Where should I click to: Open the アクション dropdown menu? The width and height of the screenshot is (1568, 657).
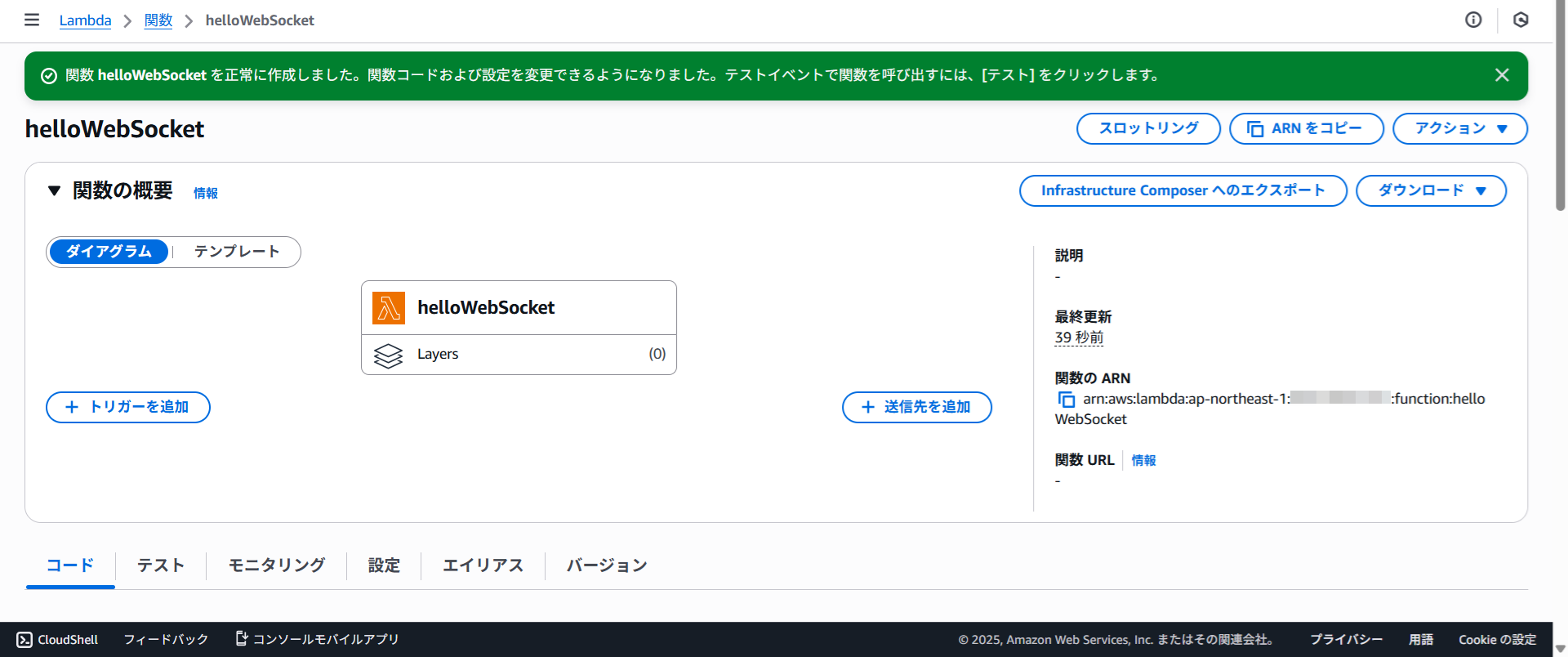pos(1459,129)
